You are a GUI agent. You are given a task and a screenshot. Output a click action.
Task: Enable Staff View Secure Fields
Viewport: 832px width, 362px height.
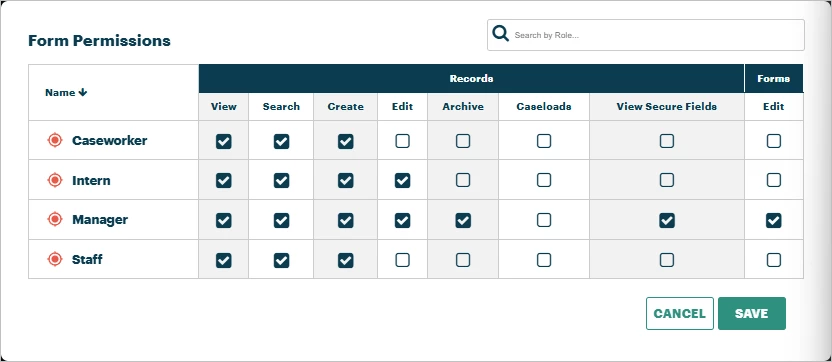(666, 260)
